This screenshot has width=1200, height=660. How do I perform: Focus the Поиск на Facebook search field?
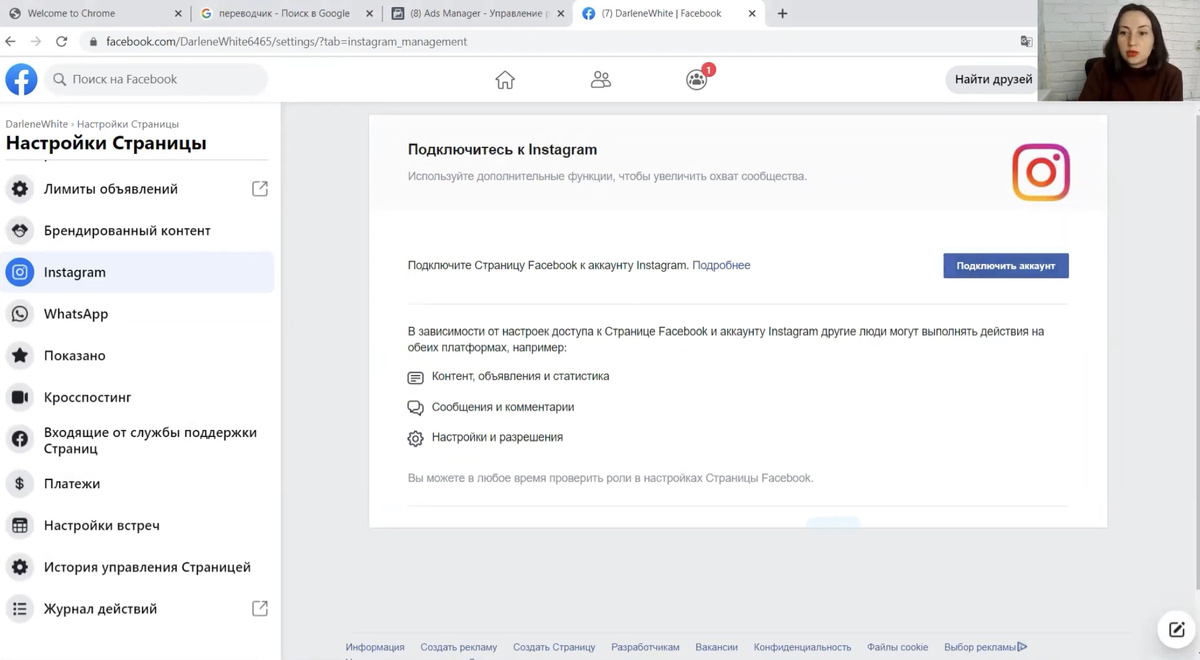coord(156,79)
